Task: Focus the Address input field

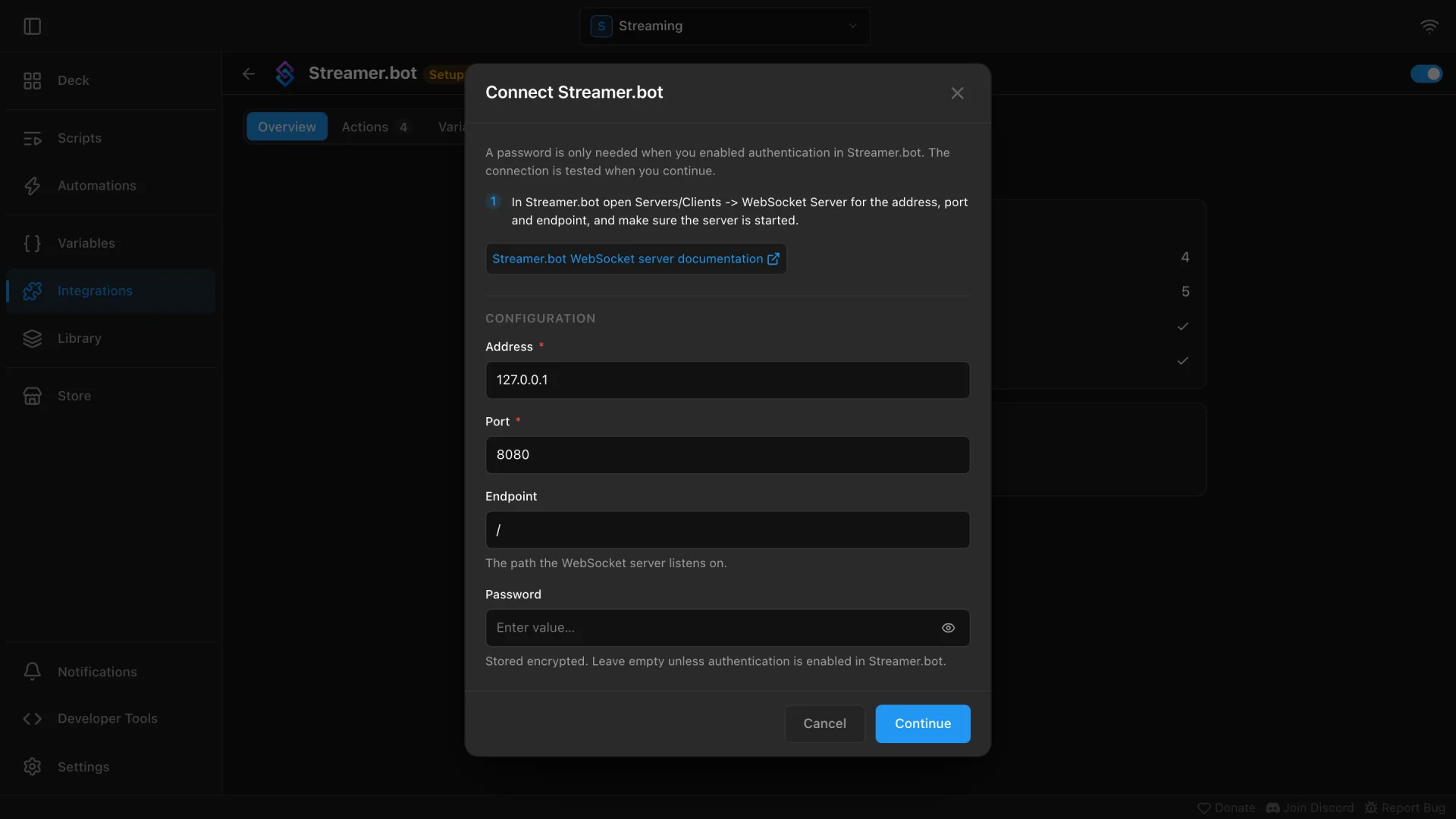Action: point(727,380)
